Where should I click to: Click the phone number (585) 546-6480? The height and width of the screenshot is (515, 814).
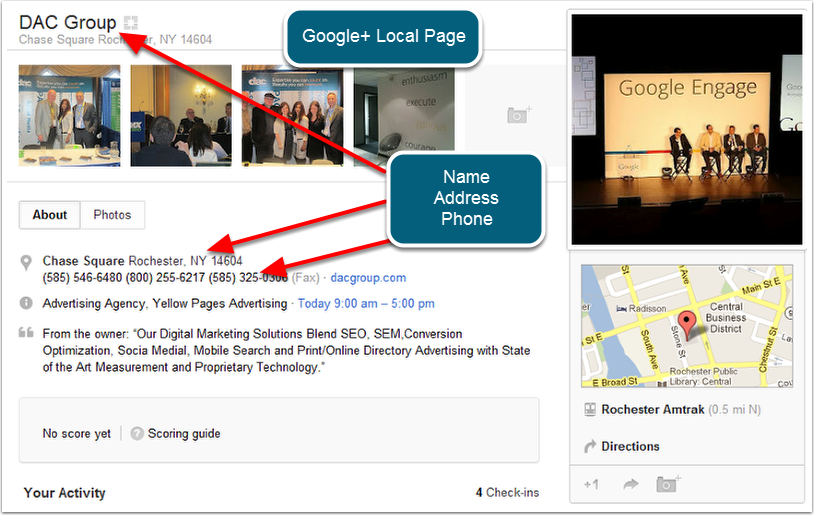coord(82,278)
